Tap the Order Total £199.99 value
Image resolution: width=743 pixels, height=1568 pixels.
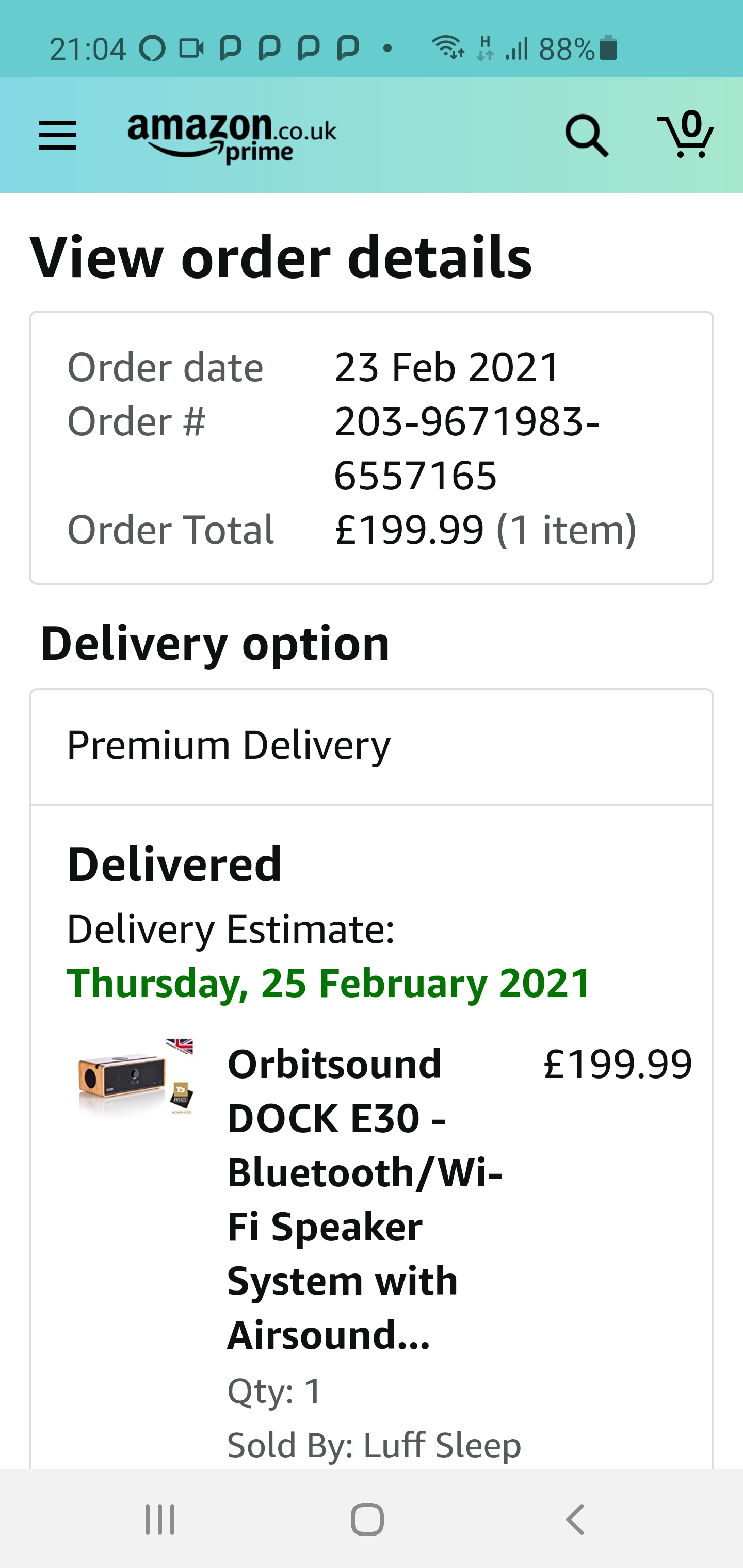(x=409, y=529)
